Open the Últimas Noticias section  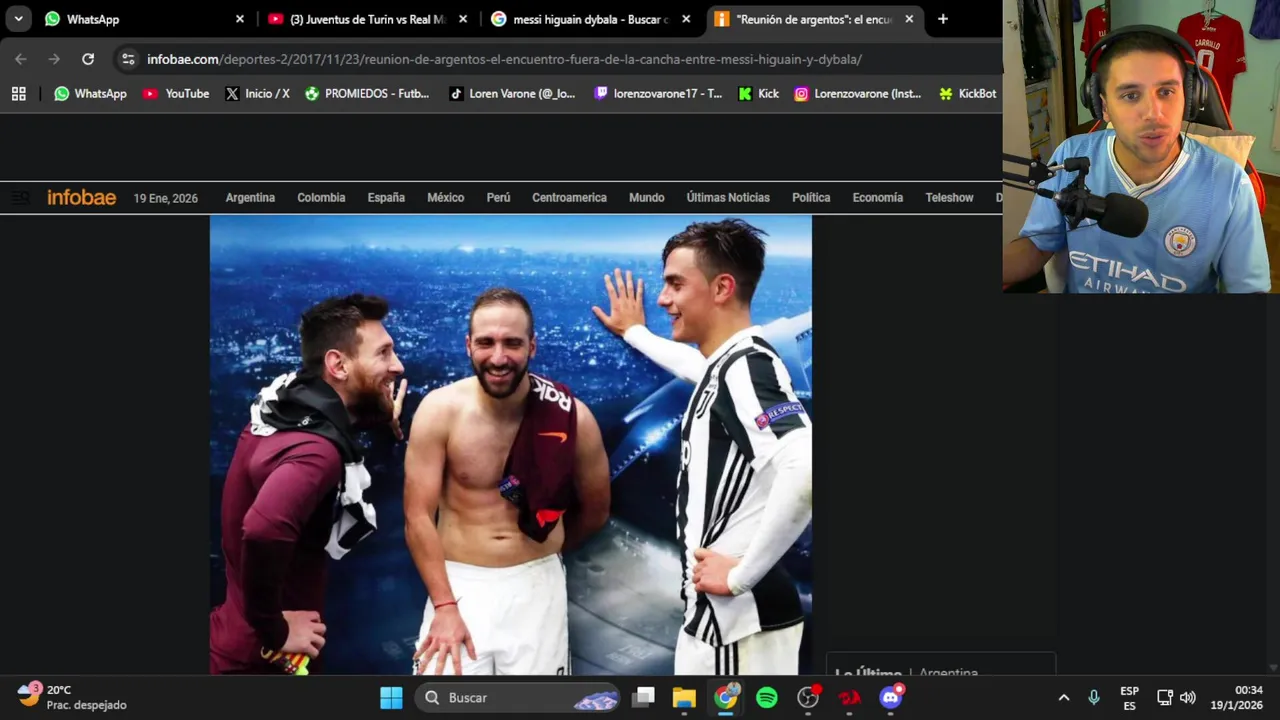click(728, 198)
